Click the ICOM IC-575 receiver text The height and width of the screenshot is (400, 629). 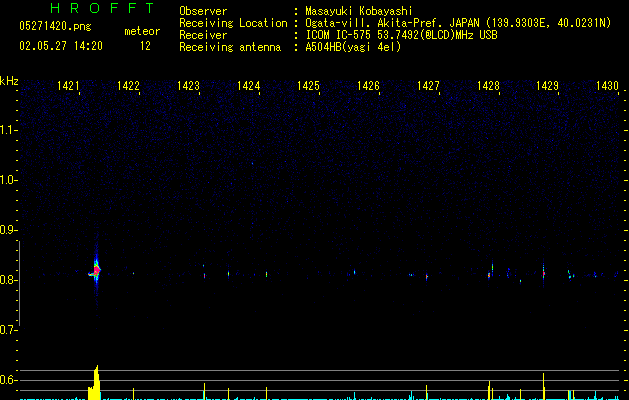[x=401, y=35]
